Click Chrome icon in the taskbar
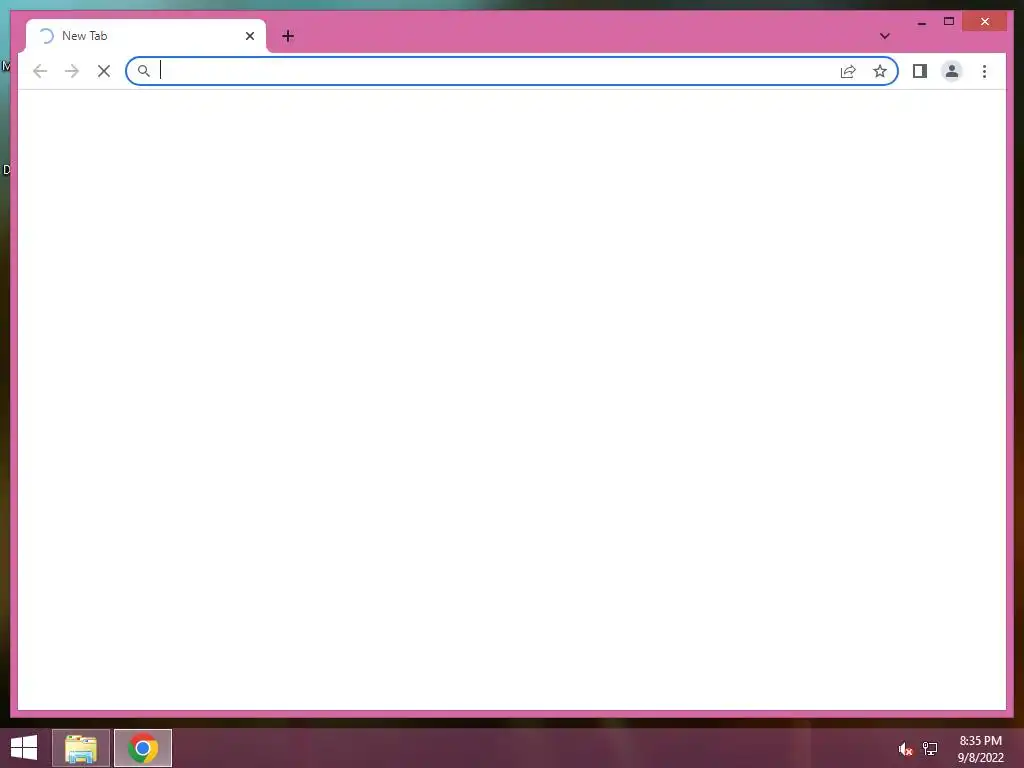 (143, 748)
